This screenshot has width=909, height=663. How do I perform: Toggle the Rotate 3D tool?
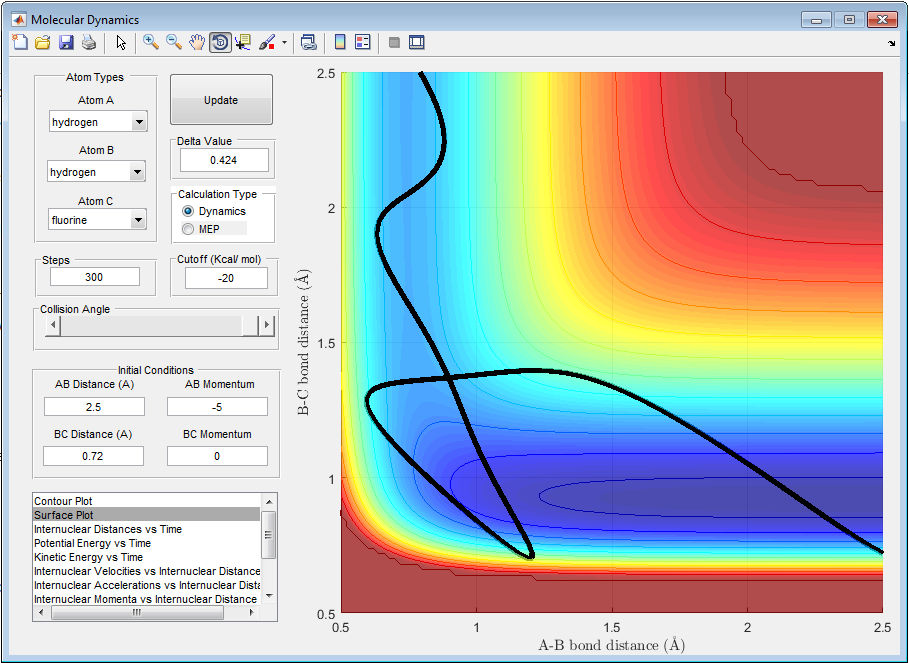point(220,42)
